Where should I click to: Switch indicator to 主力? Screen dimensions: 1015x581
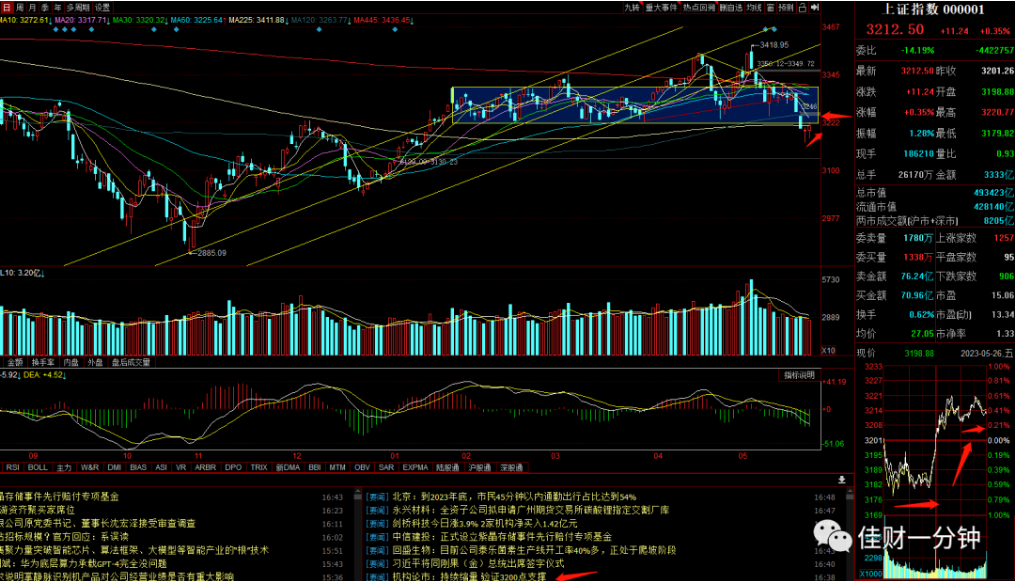tap(64, 467)
